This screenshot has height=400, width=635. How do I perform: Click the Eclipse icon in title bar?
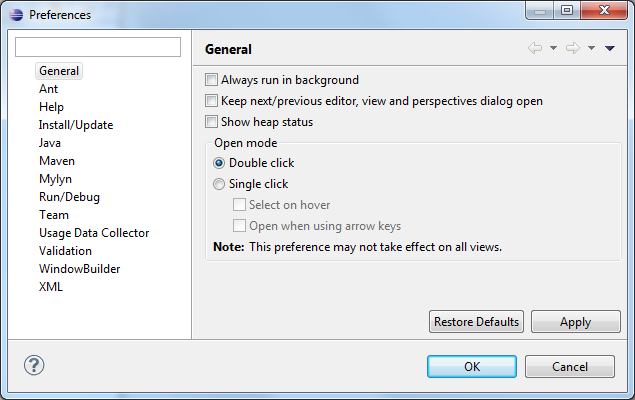tap(16, 15)
